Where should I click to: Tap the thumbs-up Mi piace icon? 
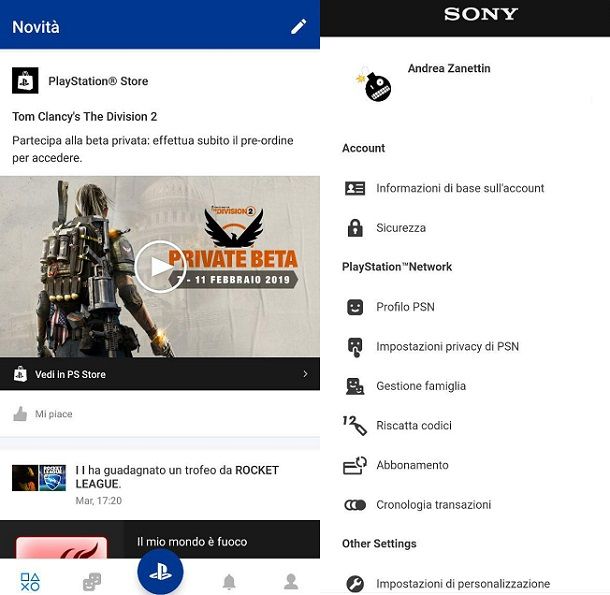(x=20, y=414)
